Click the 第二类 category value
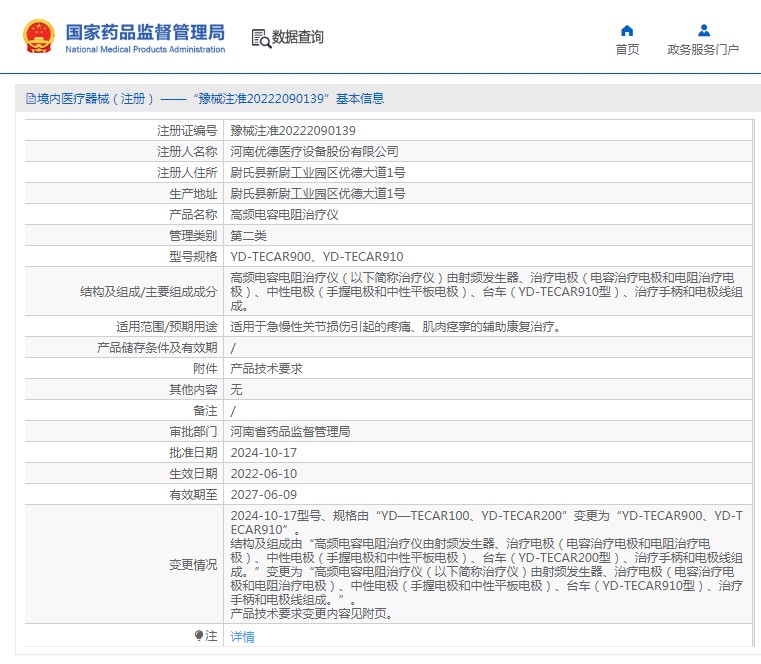761x664 pixels. [x=248, y=235]
